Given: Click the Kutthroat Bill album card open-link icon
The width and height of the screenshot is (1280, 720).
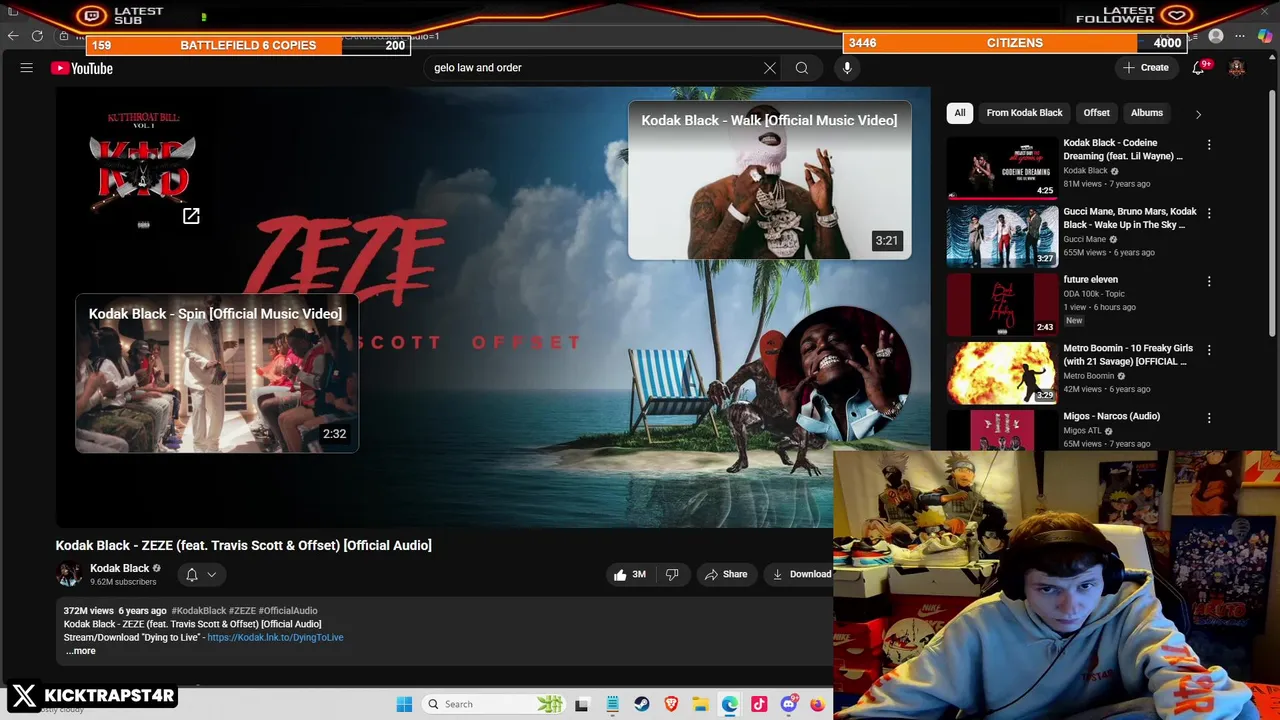Looking at the screenshot, I should tap(191, 216).
